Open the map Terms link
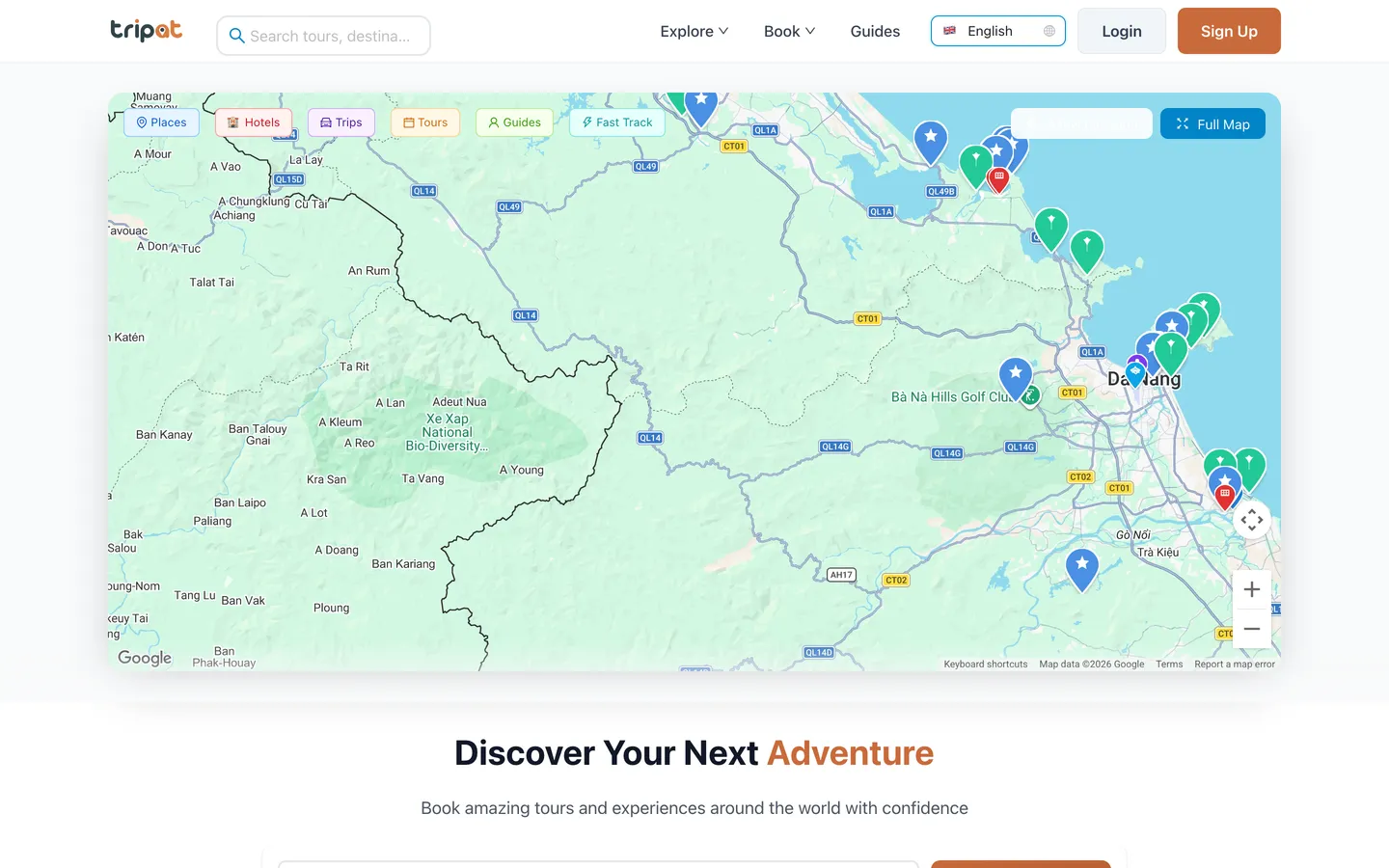 pos(1169,665)
